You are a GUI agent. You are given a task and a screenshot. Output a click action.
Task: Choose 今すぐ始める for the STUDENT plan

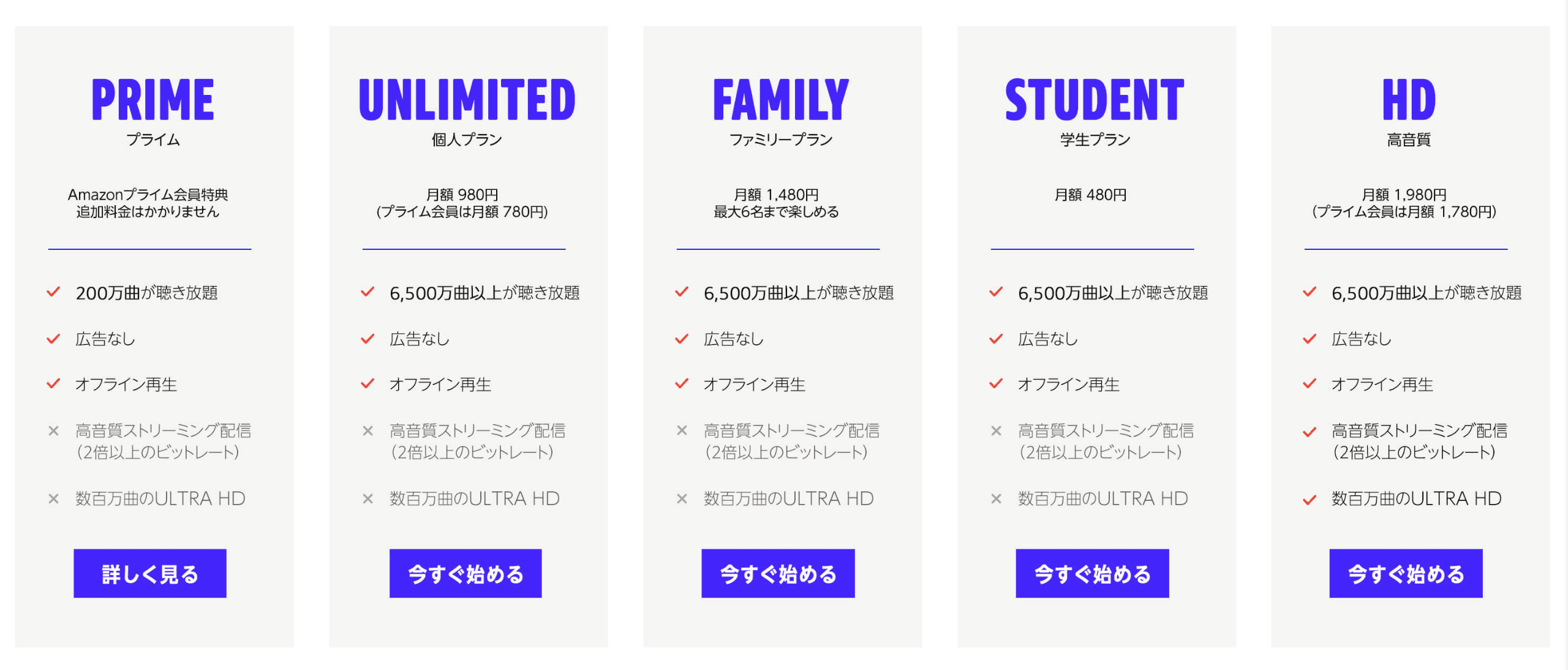coord(1092,573)
